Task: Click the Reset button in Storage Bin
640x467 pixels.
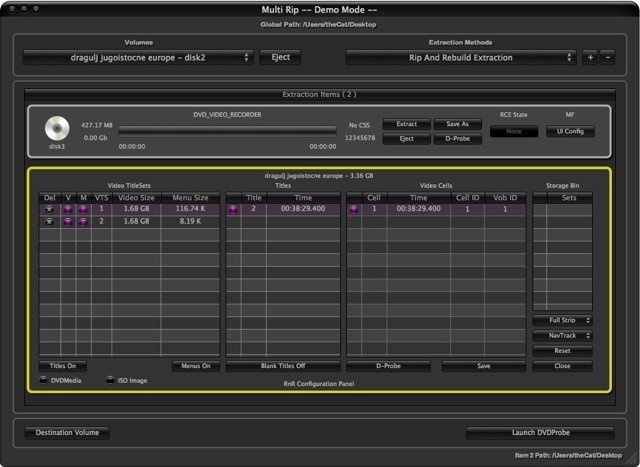Action: [x=562, y=351]
